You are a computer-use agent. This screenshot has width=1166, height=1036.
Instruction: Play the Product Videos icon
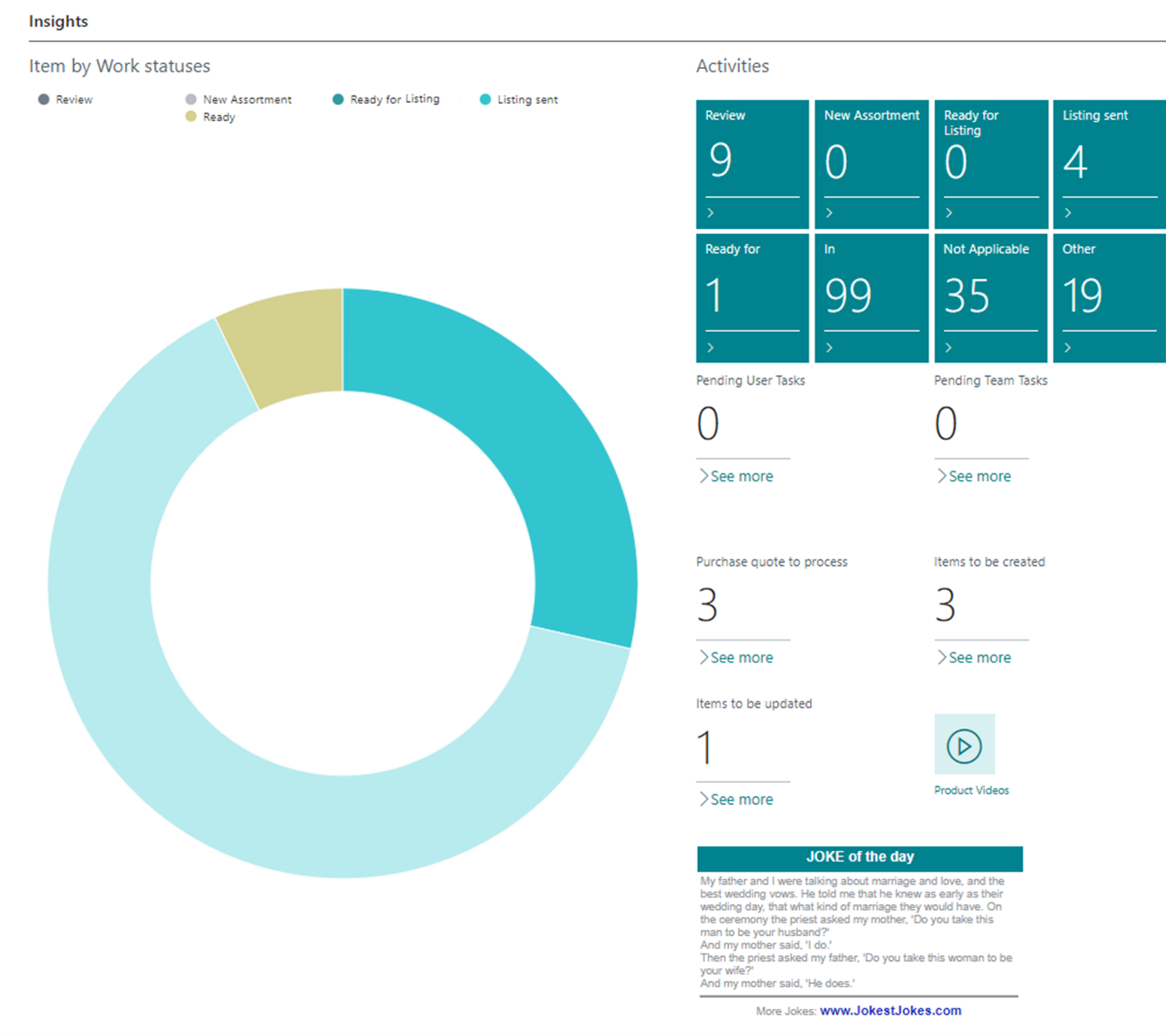click(964, 745)
